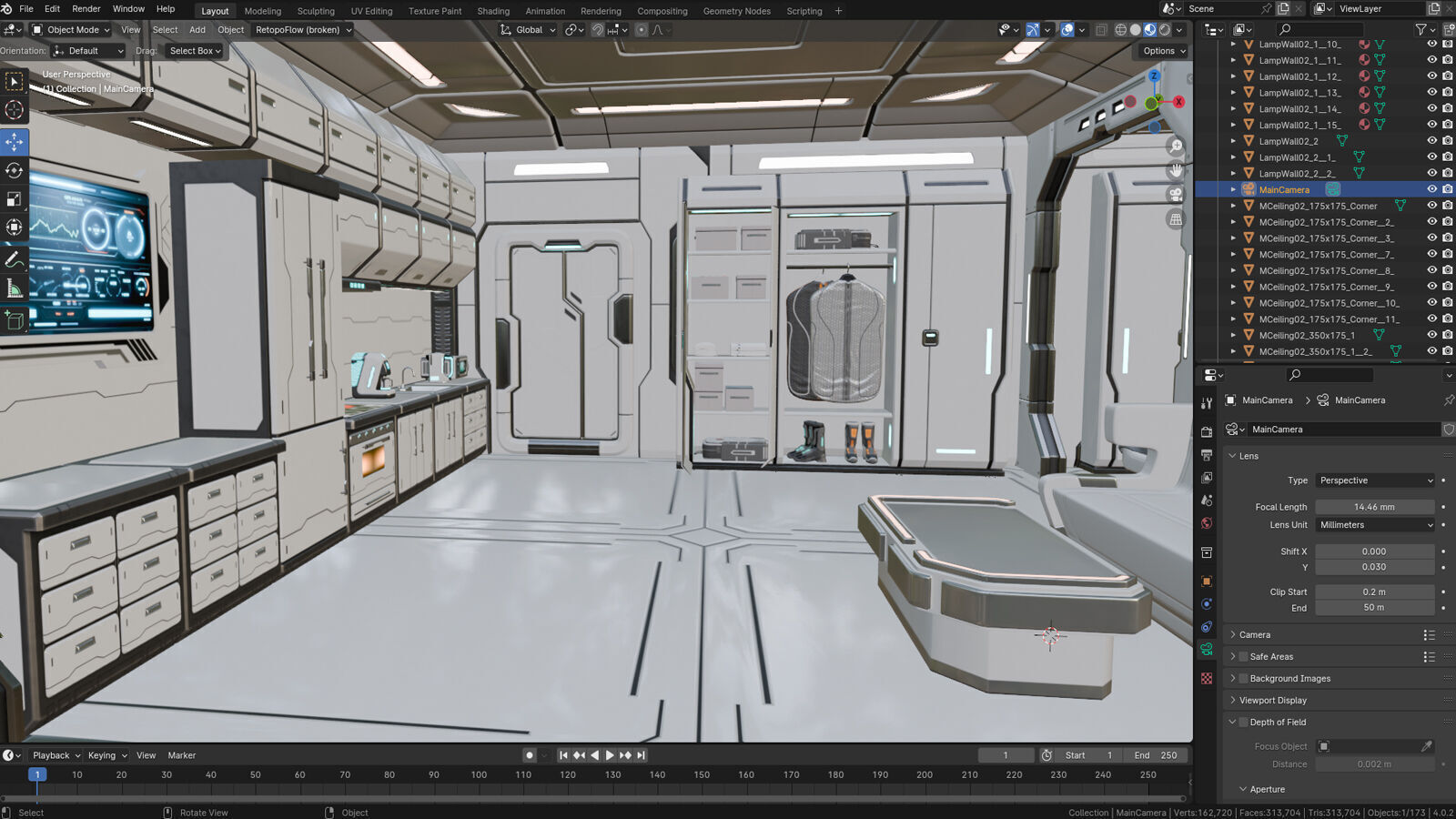This screenshot has height=819, width=1456.
Task: Click the pan view hand icon
Action: pos(1177,170)
